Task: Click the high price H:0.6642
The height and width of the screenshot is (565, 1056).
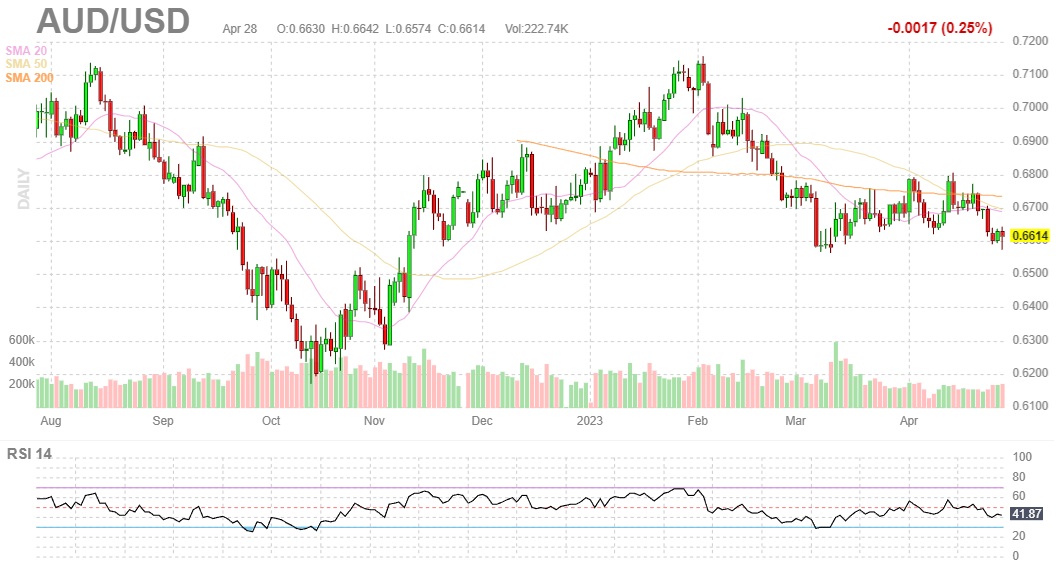Action: coord(354,29)
